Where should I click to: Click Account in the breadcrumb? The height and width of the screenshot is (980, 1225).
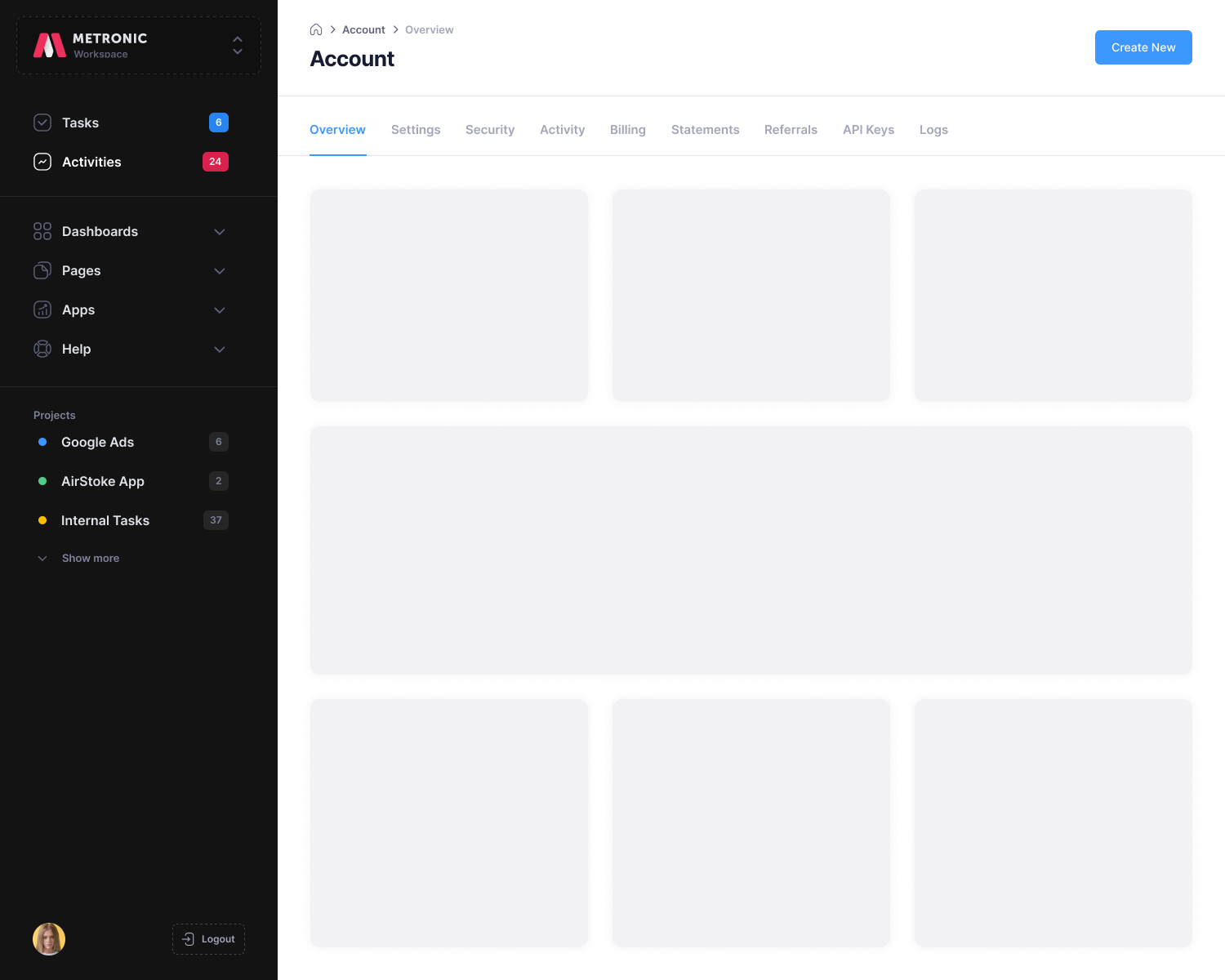pos(363,29)
